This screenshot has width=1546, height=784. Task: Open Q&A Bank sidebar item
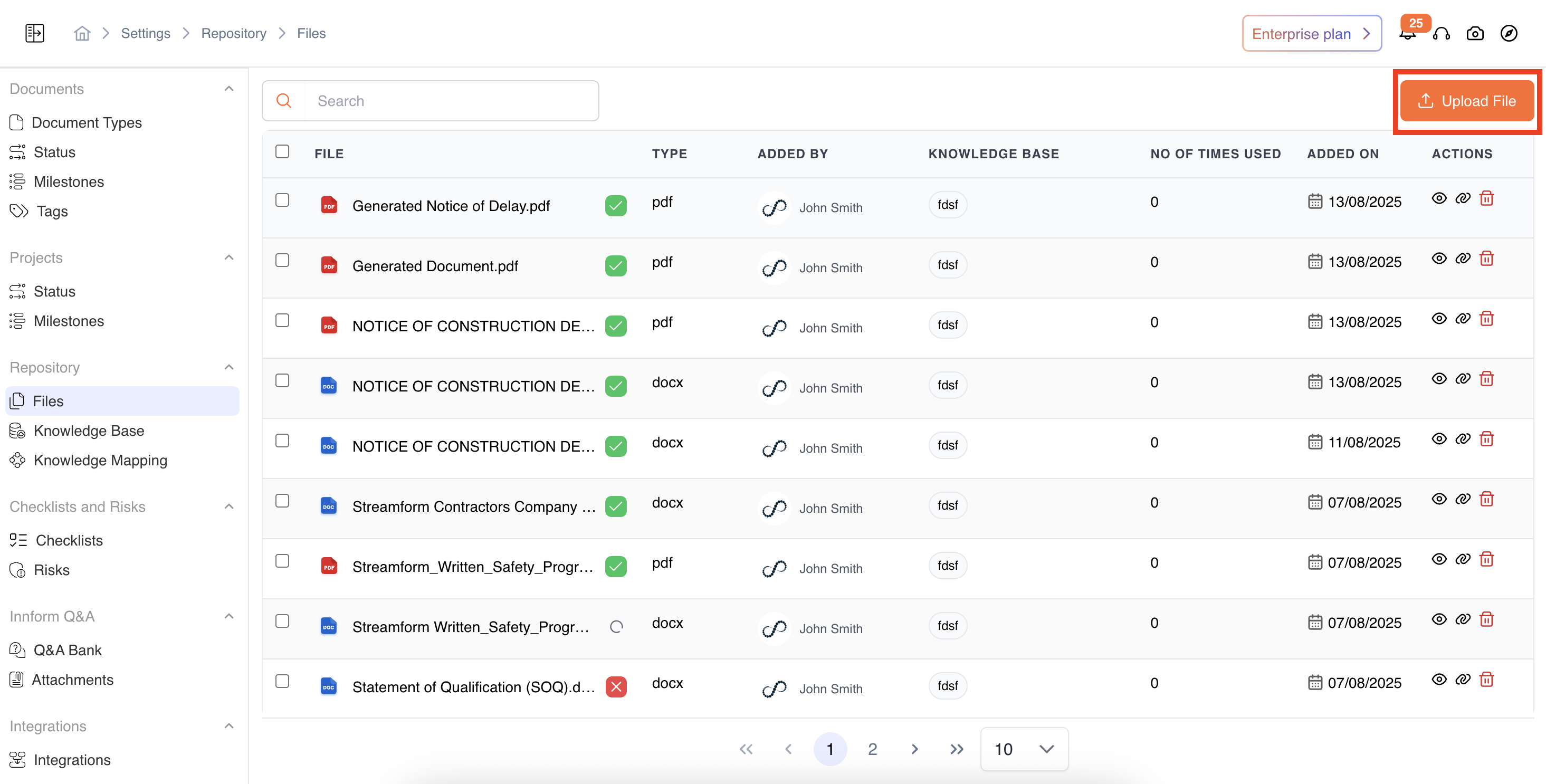click(x=67, y=650)
